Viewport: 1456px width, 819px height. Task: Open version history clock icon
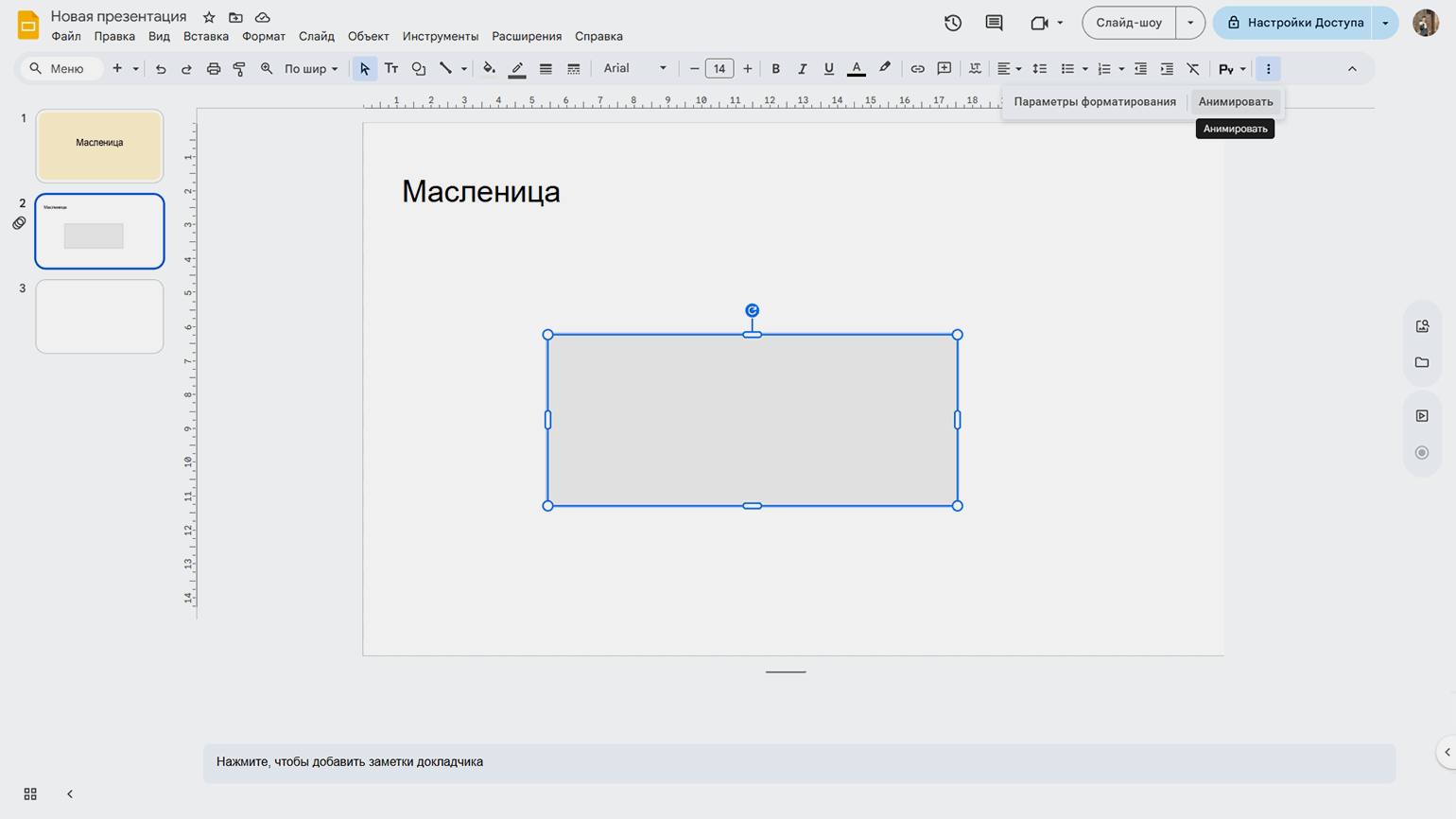pos(953,23)
